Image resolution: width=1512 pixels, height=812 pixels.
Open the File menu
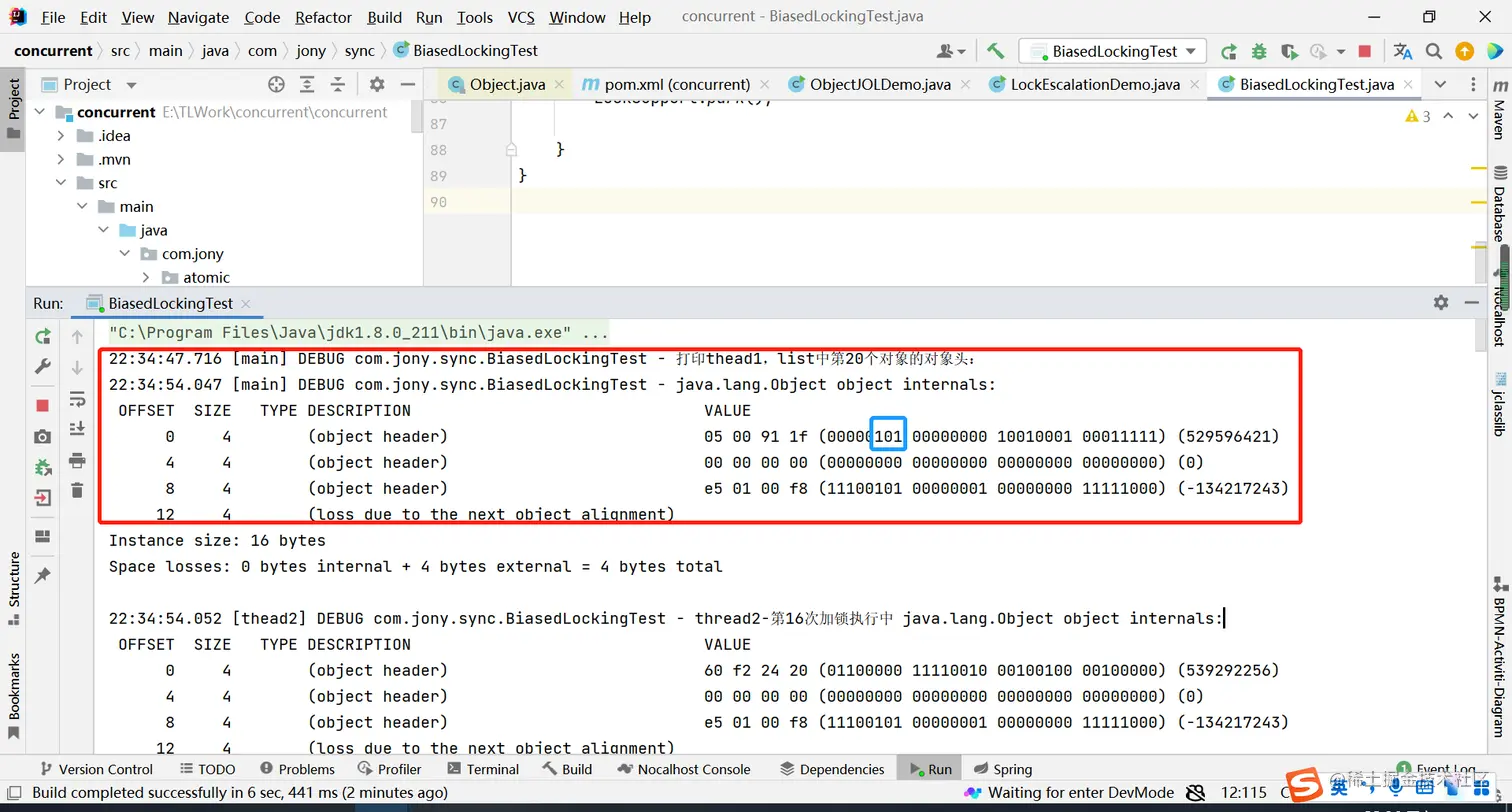pyautogui.click(x=53, y=17)
